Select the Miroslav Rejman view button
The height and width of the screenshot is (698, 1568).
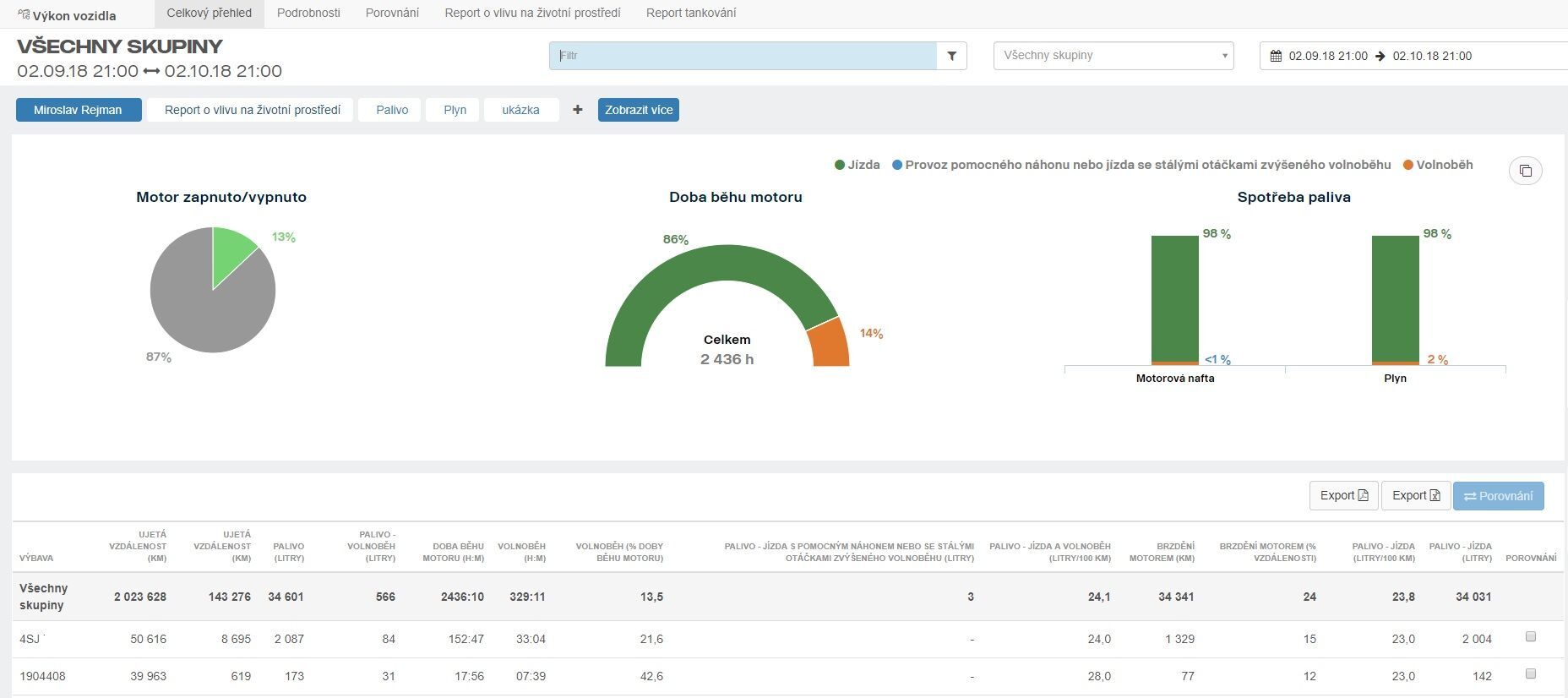click(79, 110)
